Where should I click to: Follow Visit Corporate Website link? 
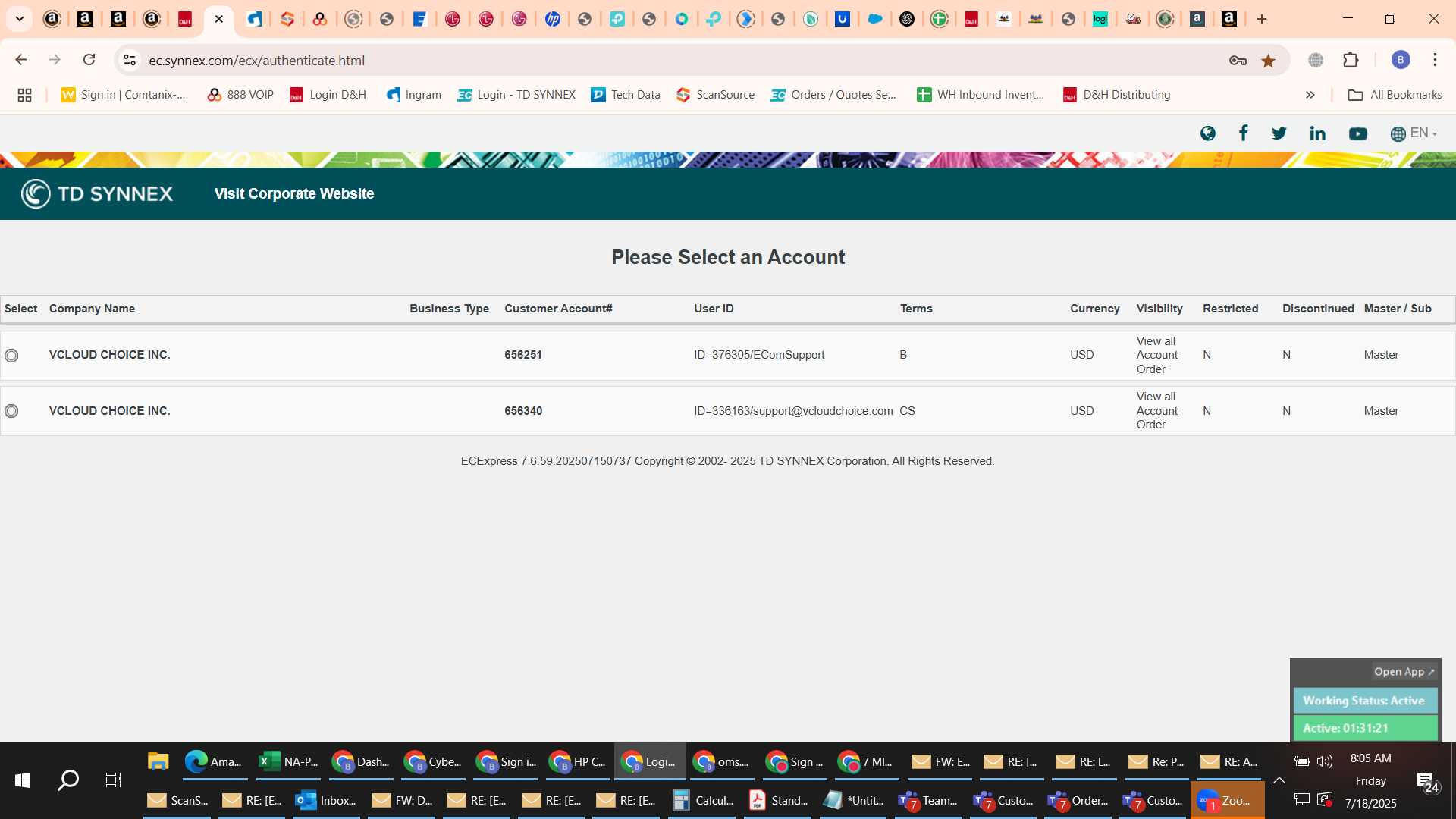click(x=294, y=193)
